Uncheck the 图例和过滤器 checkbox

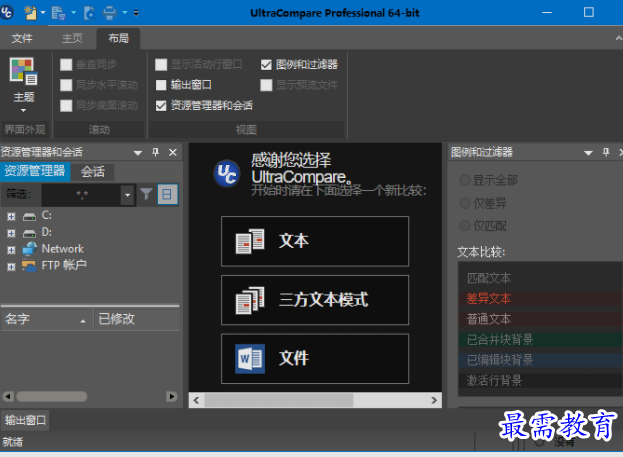click(x=266, y=64)
